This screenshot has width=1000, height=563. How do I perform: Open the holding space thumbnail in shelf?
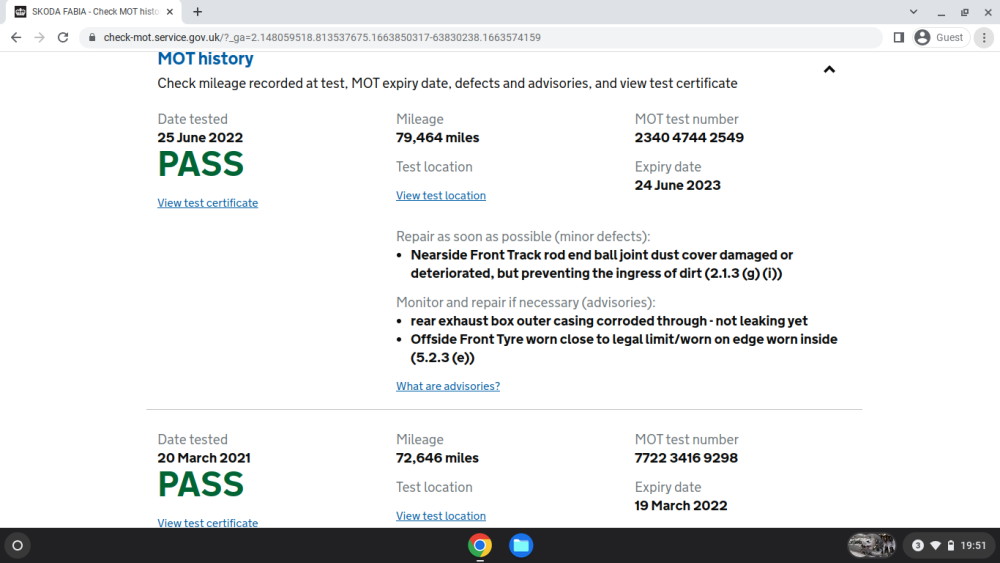[872, 546]
